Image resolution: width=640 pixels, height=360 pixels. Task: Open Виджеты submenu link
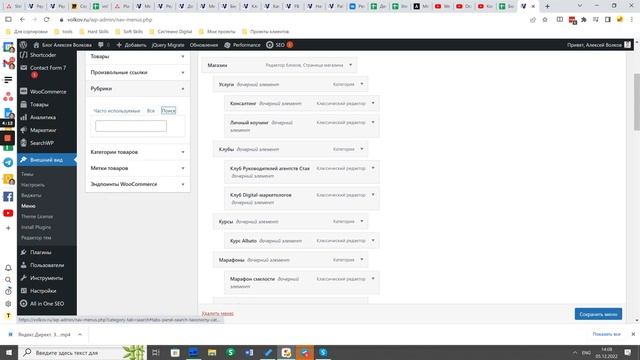[x=31, y=196]
